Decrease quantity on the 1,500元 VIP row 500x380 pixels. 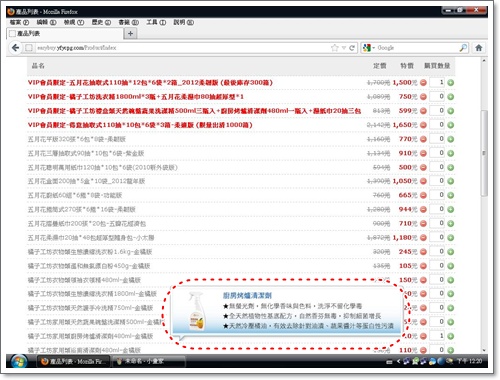click(423, 83)
